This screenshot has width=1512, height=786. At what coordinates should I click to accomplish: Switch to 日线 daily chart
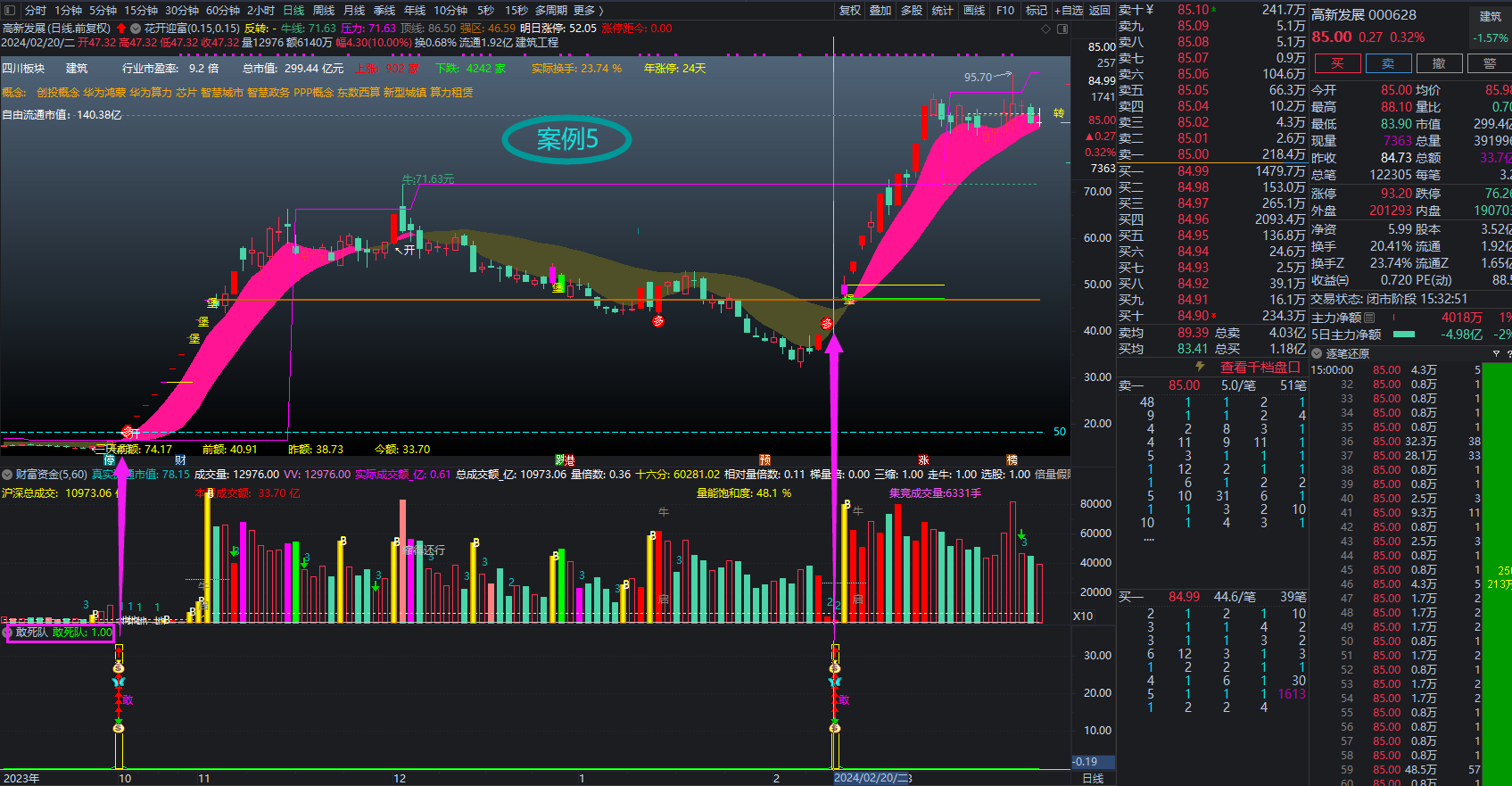click(x=293, y=11)
